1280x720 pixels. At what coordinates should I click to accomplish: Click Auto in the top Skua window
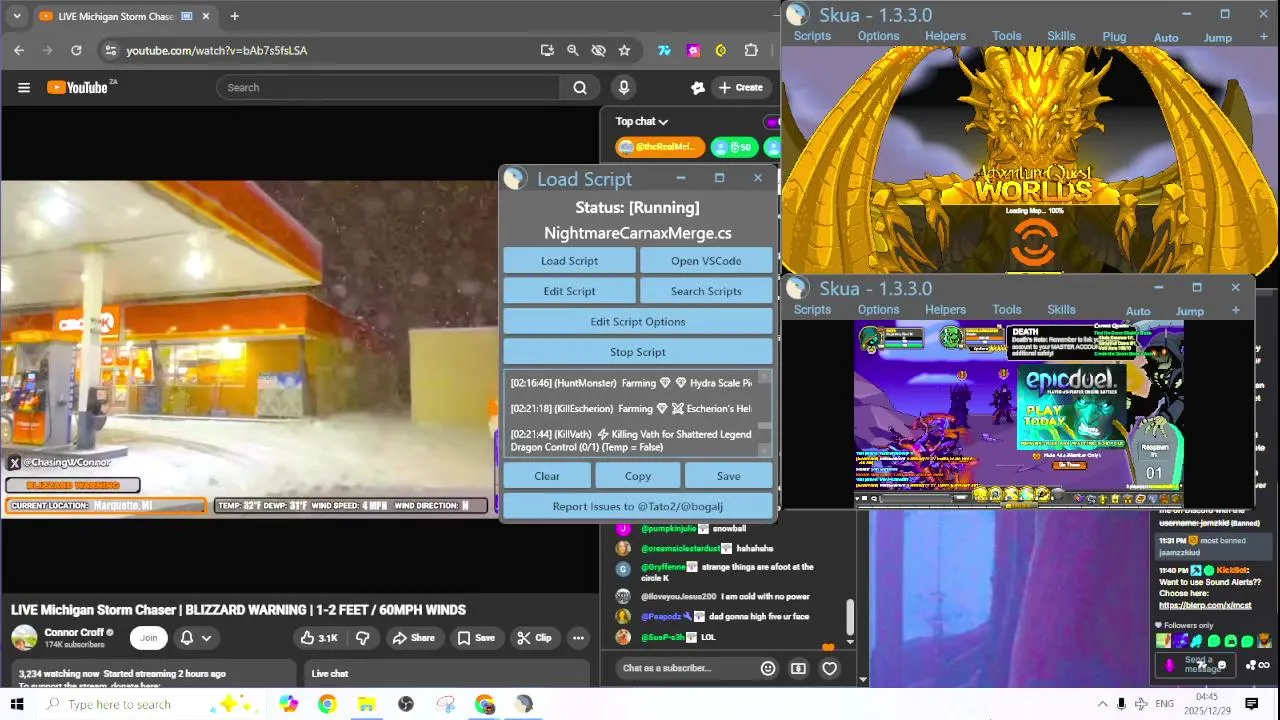[1166, 38]
